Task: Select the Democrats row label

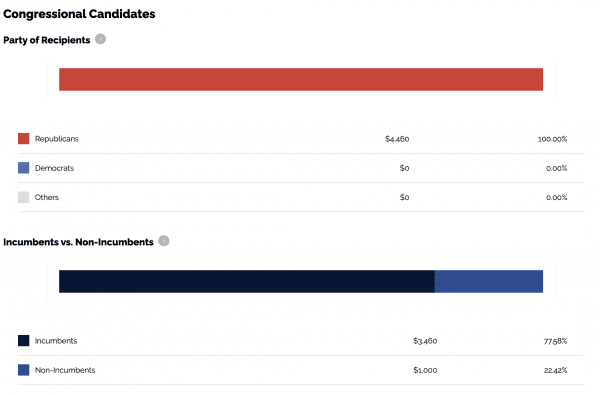Action: [54, 168]
